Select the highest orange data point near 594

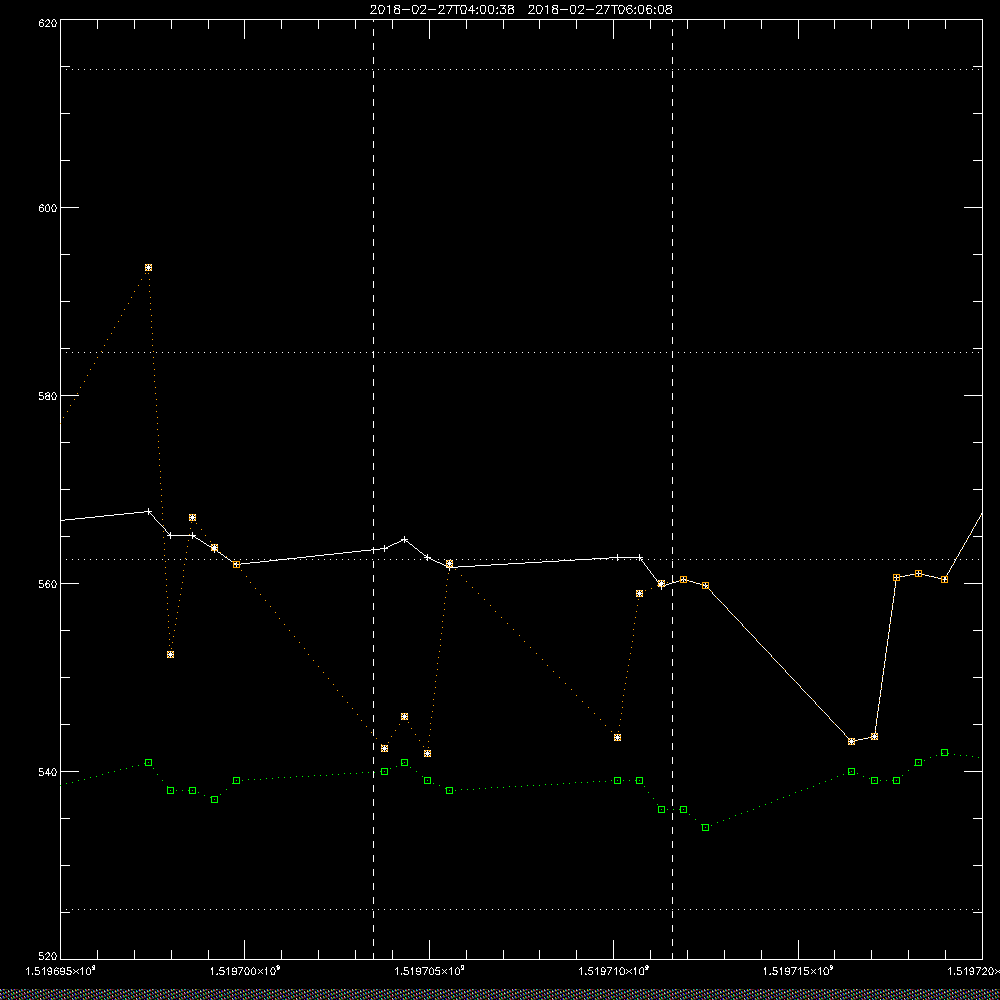[x=149, y=268]
